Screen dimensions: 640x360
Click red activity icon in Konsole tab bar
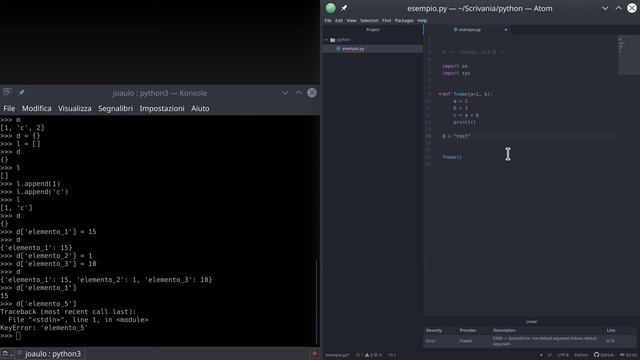coord(314,354)
